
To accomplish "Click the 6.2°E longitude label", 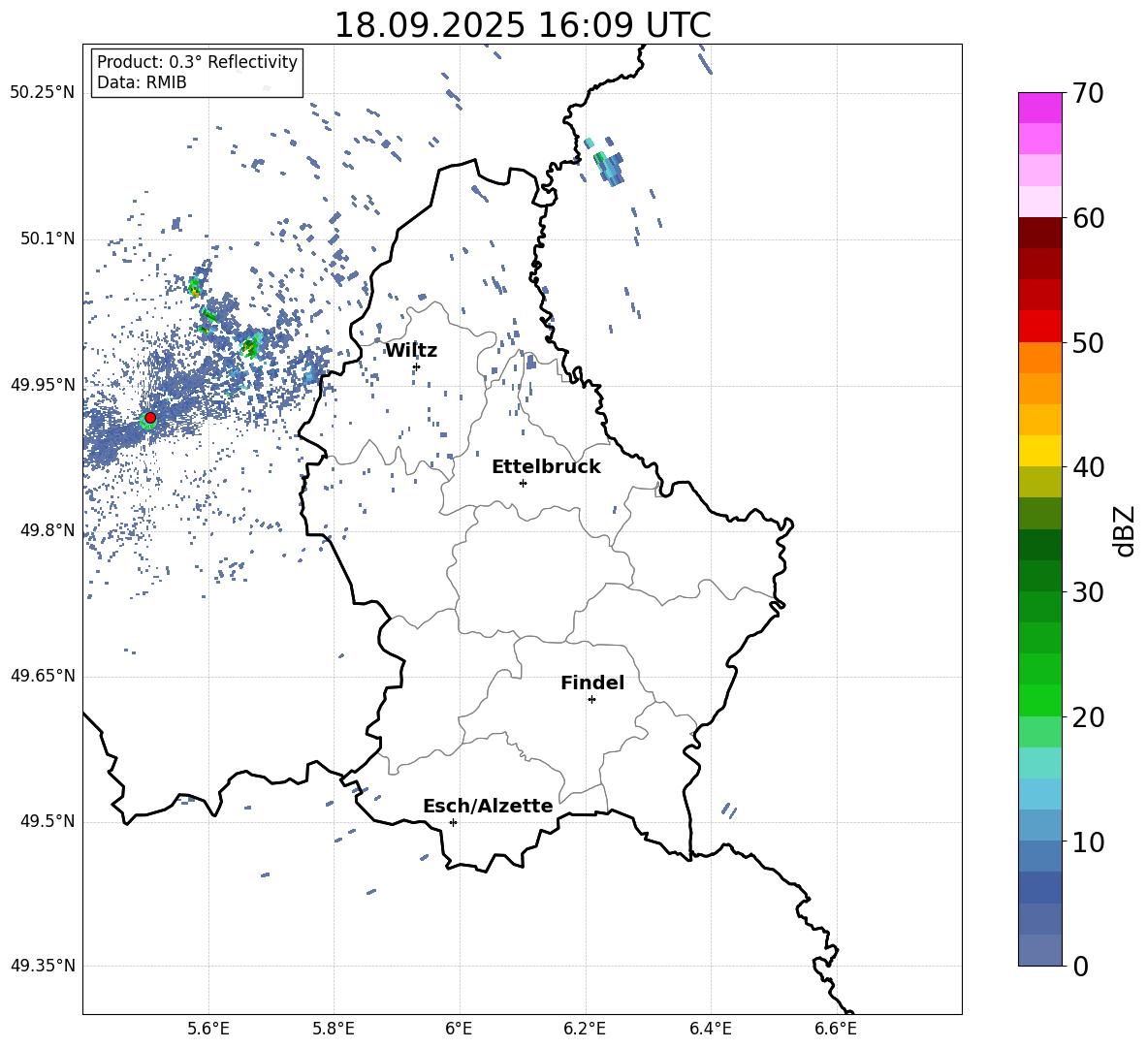I will [x=585, y=1029].
